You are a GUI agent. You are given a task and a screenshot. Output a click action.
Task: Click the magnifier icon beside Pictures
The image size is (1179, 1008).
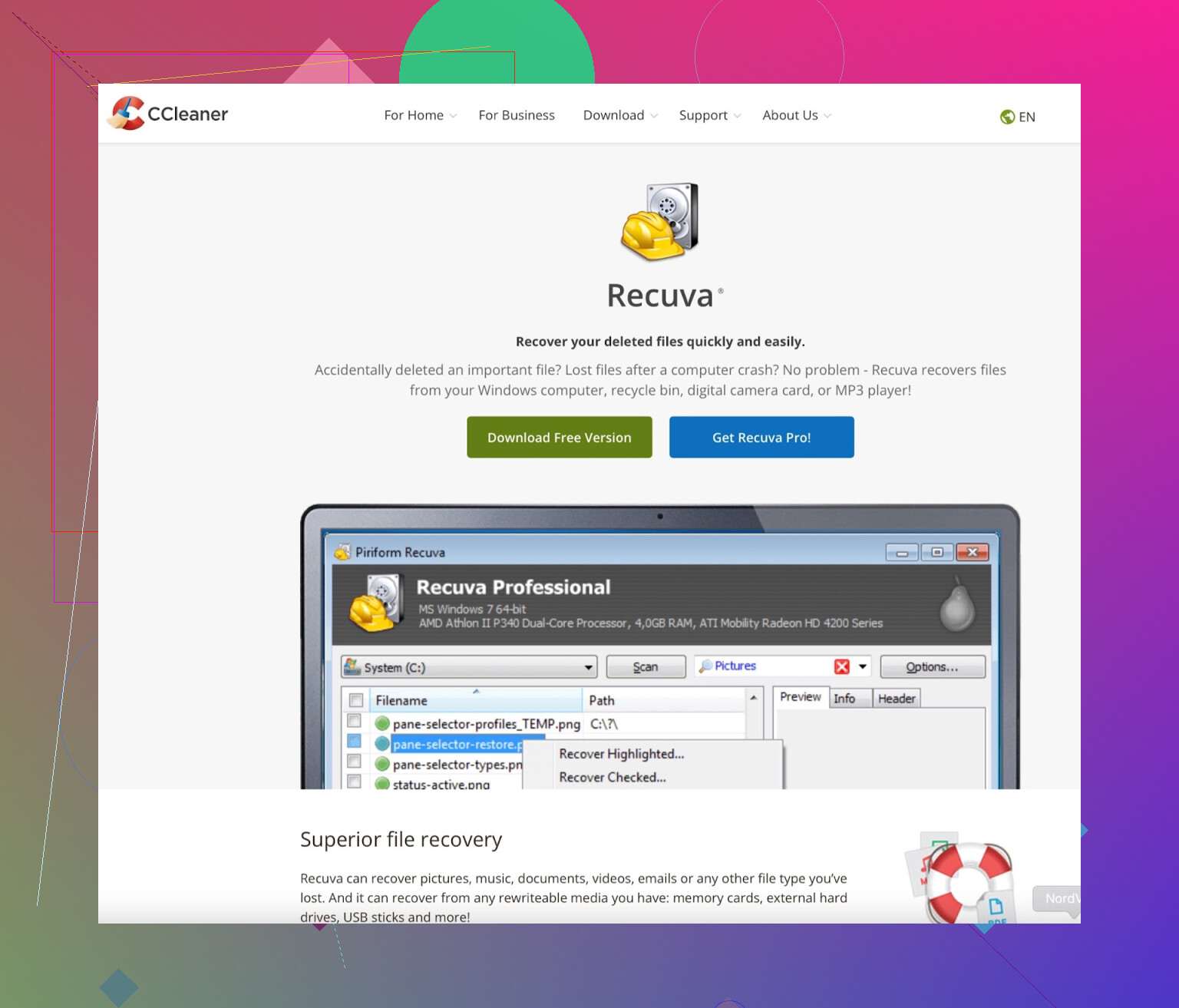click(x=705, y=666)
